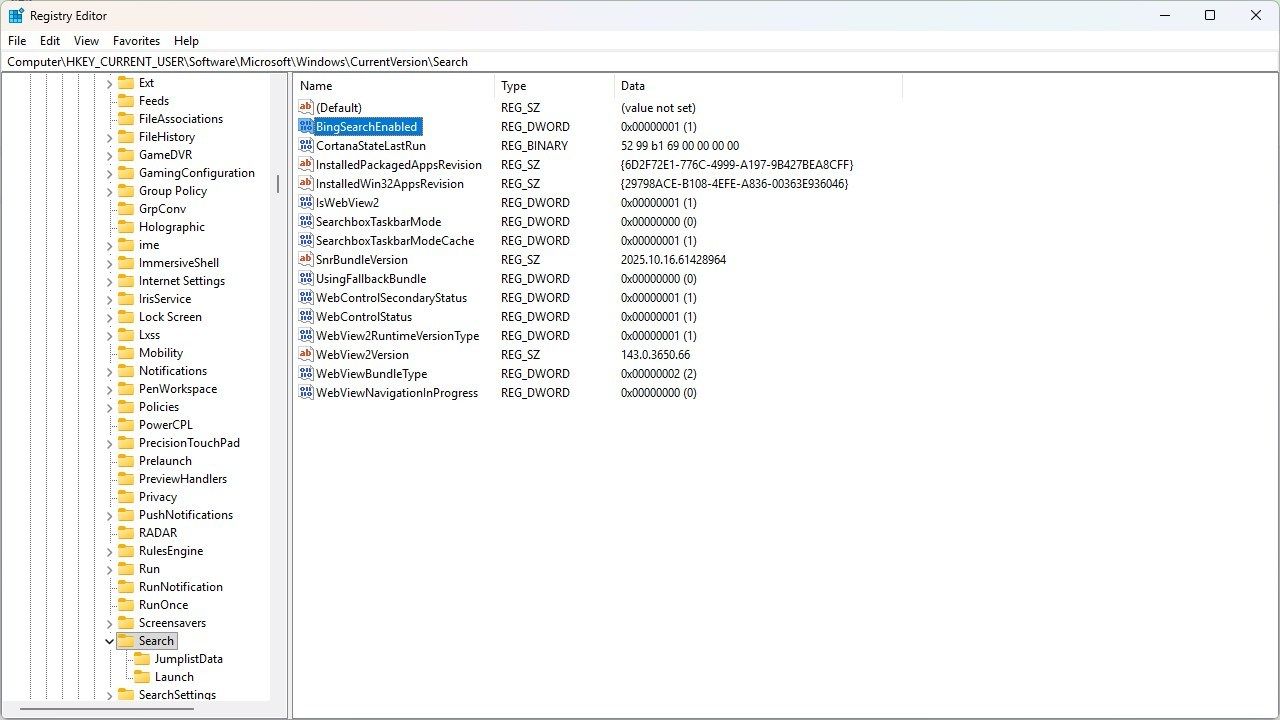
Task: Click the data 0x00000002 (2)
Action: coord(658,374)
